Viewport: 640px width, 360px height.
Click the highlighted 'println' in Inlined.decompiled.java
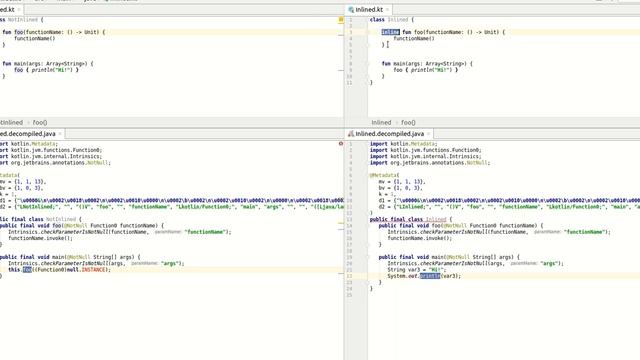click(430, 276)
